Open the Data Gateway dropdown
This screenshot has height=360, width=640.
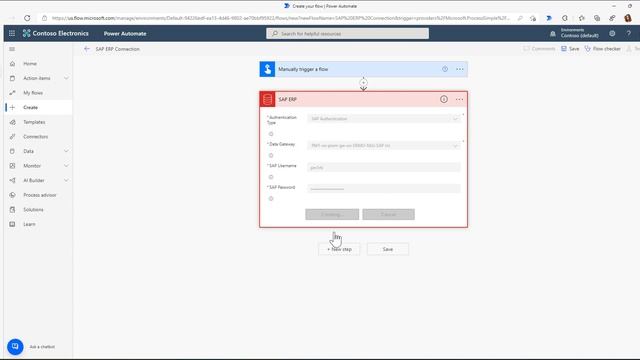tap(384, 145)
